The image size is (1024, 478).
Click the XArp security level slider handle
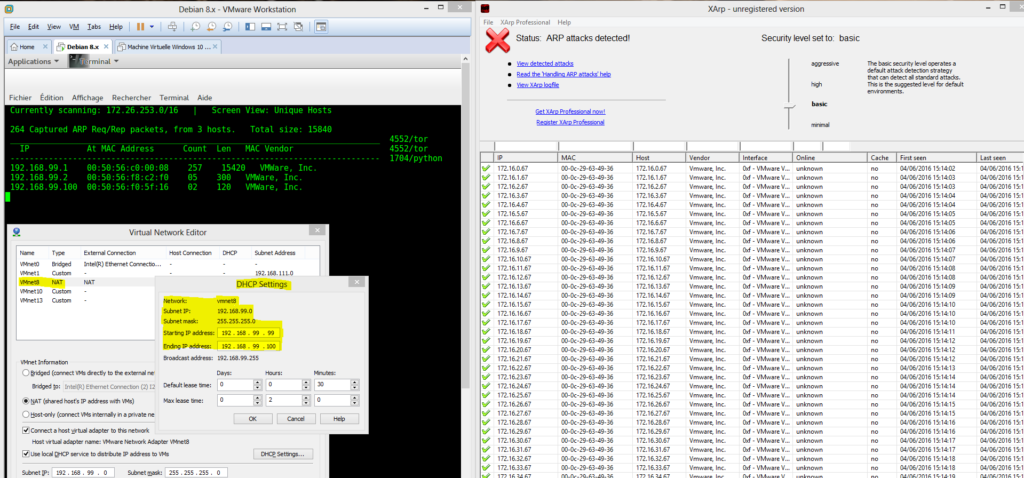click(x=790, y=105)
